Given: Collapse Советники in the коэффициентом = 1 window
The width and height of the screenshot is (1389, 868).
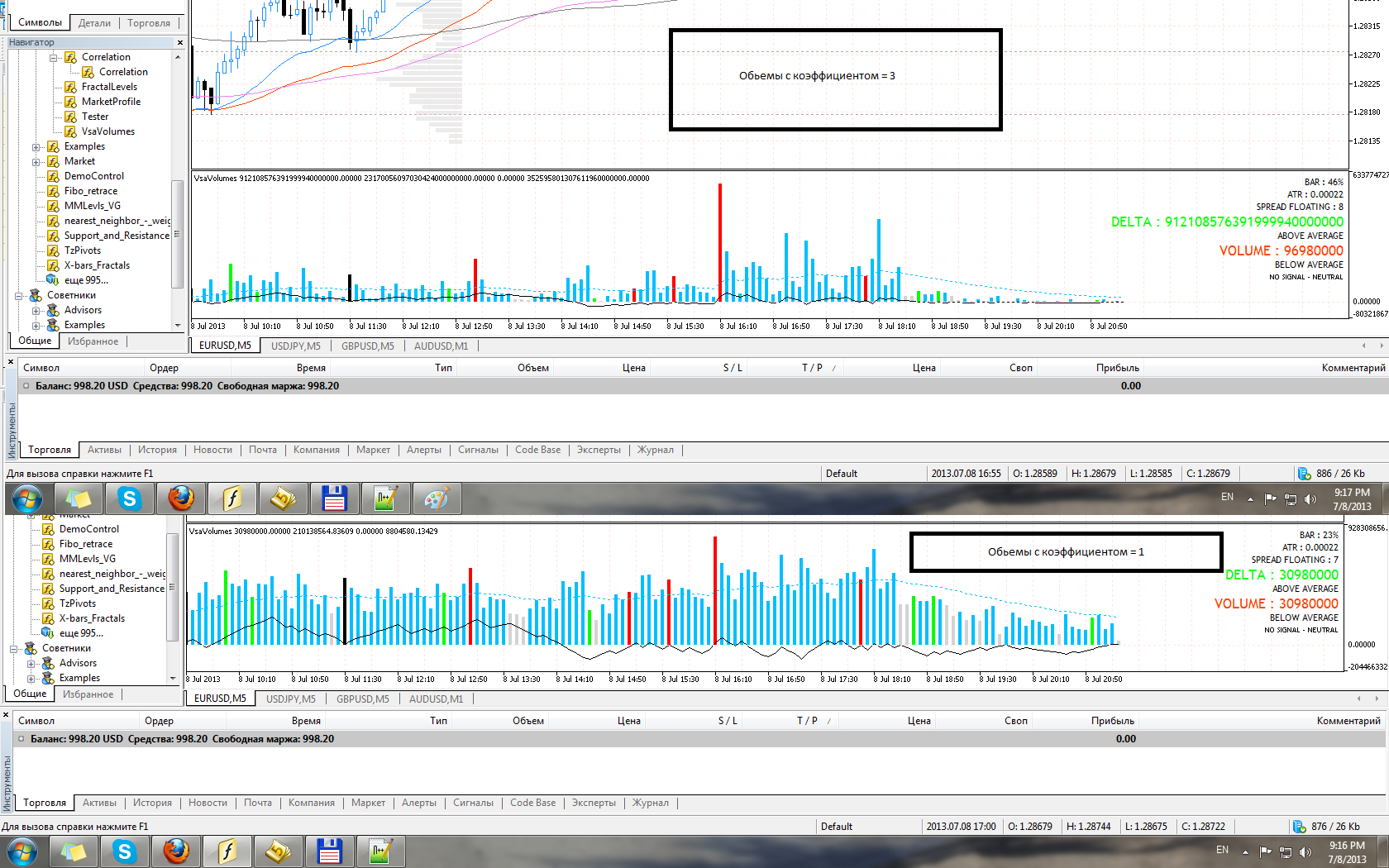Looking at the screenshot, I should pos(14,649).
